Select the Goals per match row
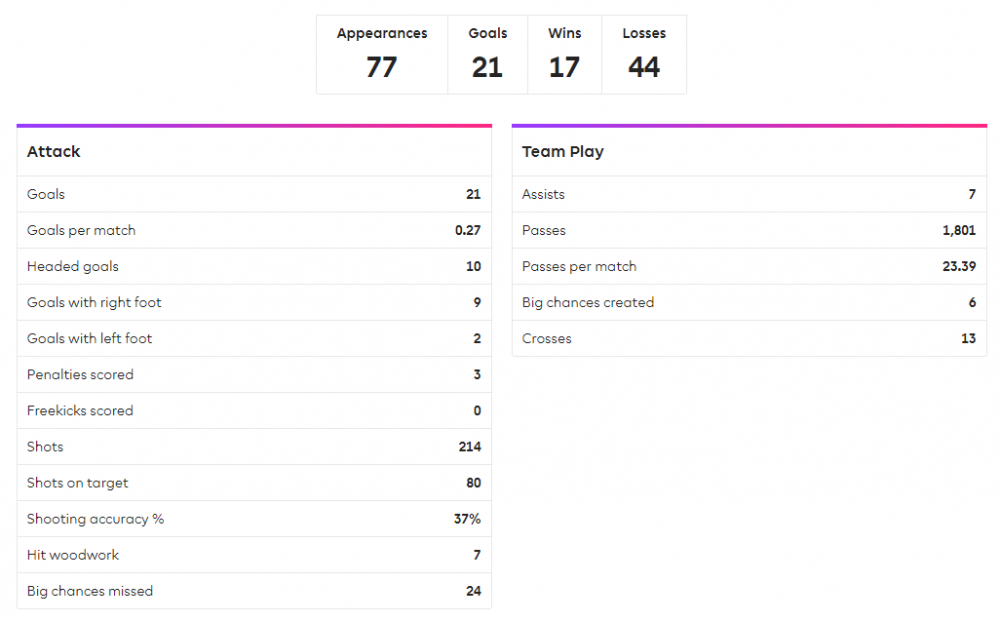The width and height of the screenshot is (1000, 622). pos(254,230)
